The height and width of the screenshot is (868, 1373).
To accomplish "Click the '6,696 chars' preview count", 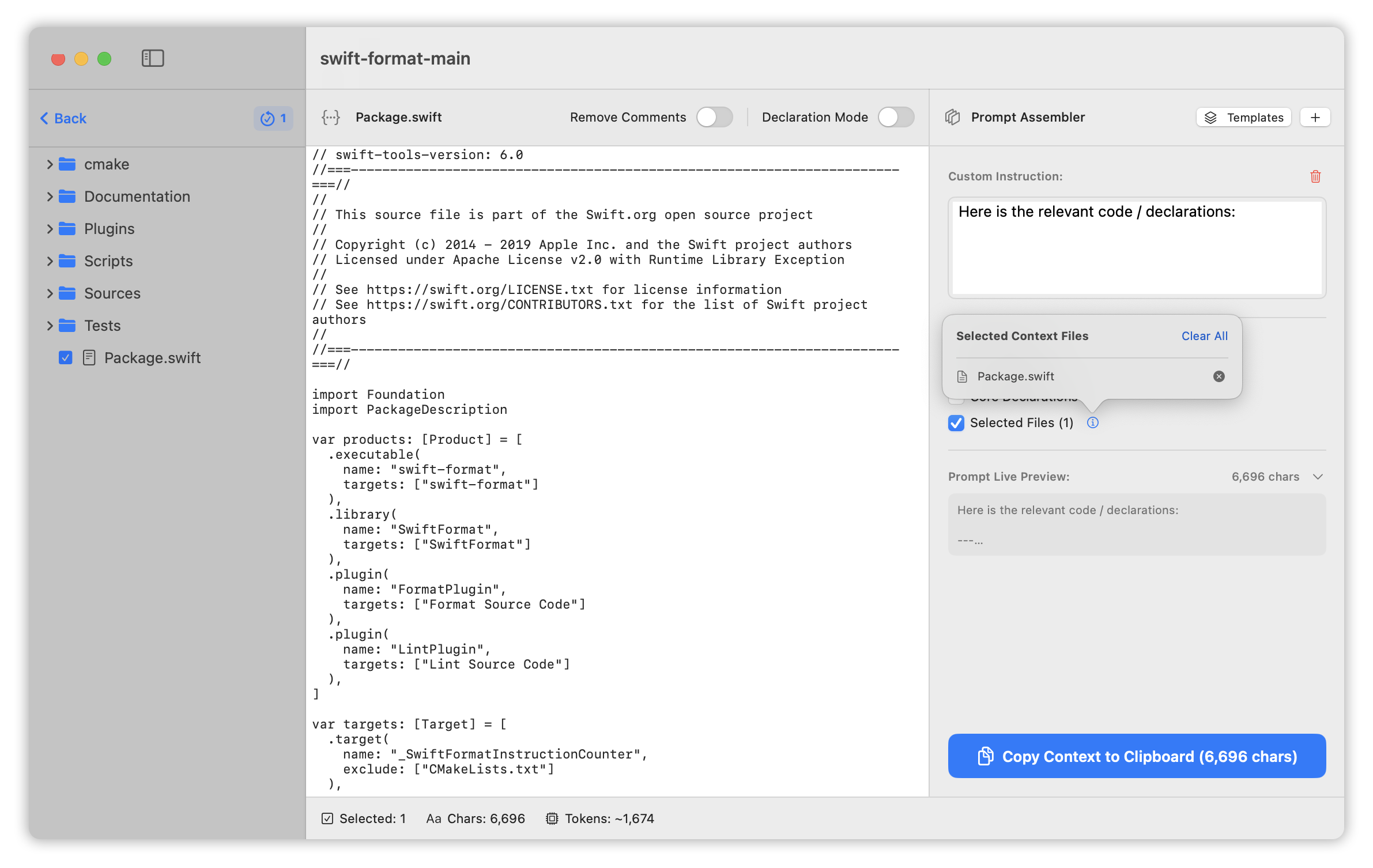I will [x=1265, y=477].
